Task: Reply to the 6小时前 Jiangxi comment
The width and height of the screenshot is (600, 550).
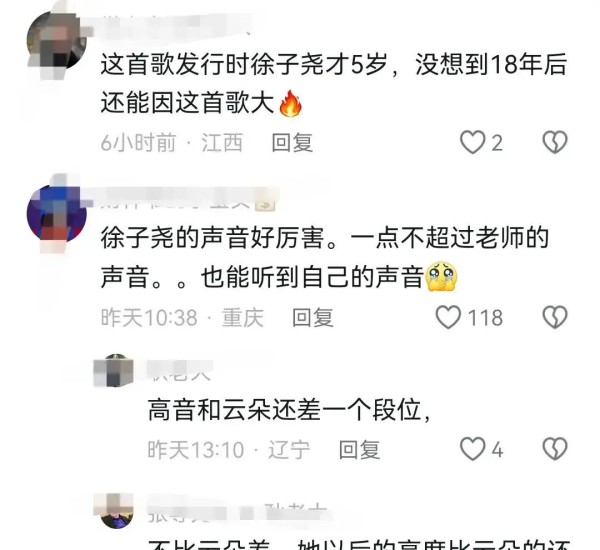Action: click(292, 143)
